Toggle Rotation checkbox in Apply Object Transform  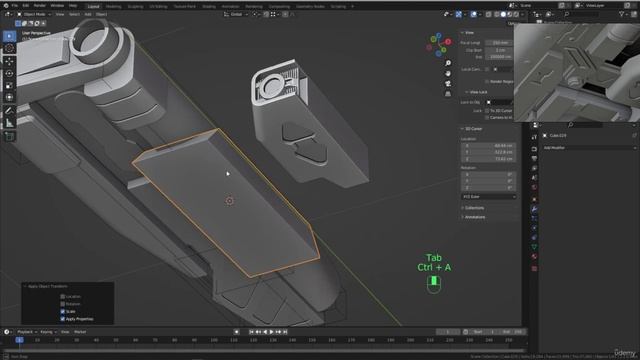(62, 304)
